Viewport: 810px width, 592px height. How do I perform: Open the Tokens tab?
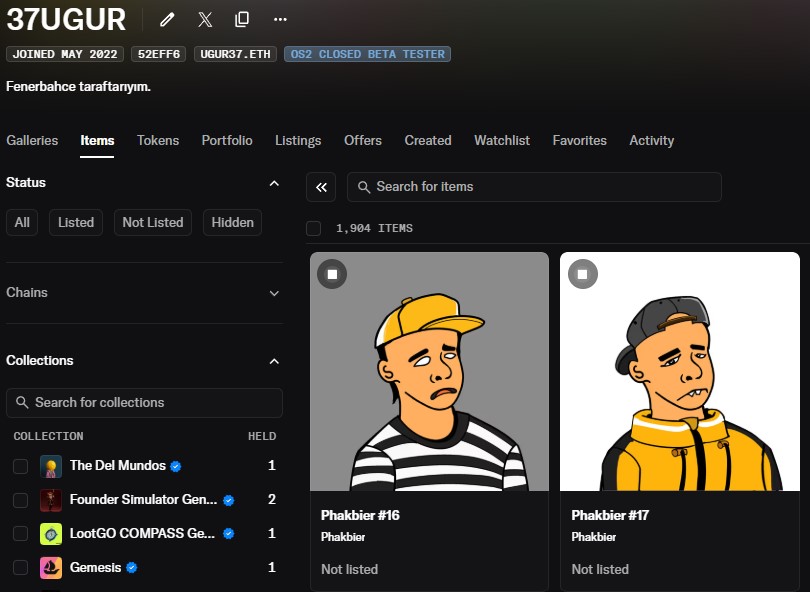click(158, 141)
